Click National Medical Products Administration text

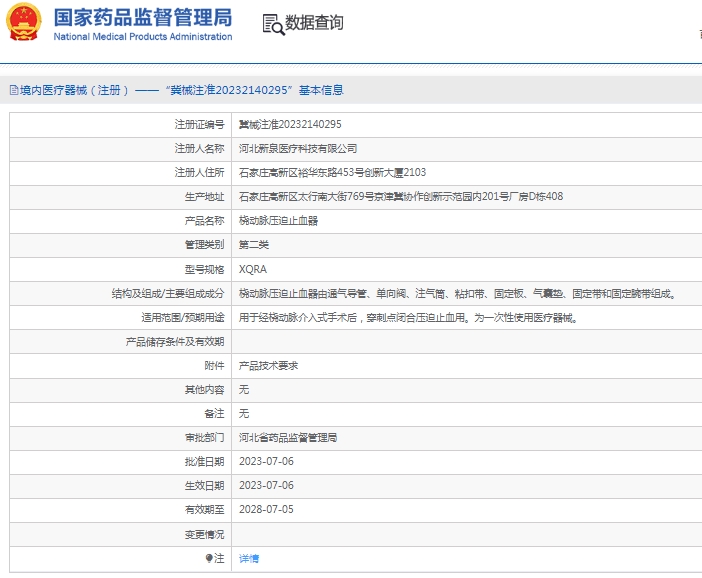coord(143,37)
